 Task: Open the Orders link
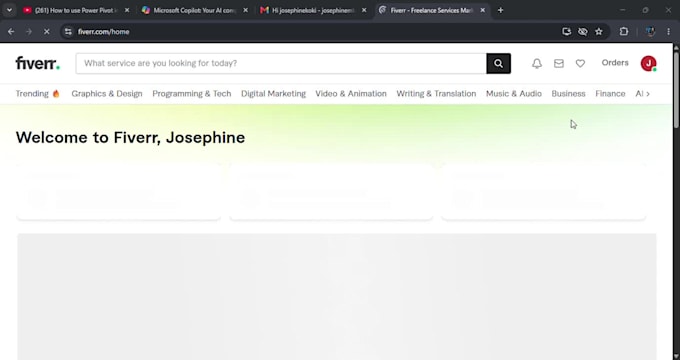pos(615,63)
